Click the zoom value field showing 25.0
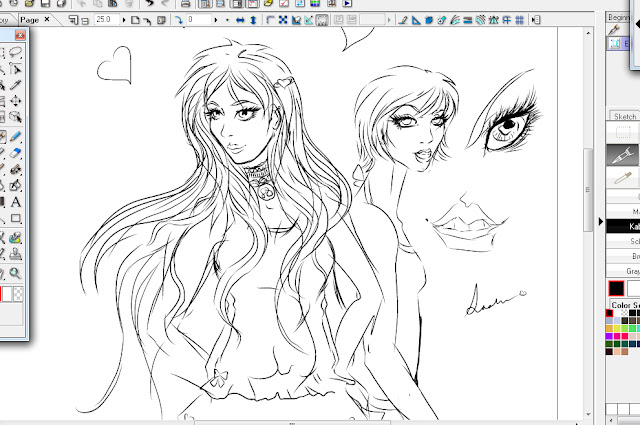Viewport: 640px width, 425px height. pyautogui.click(x=107, y=20)
